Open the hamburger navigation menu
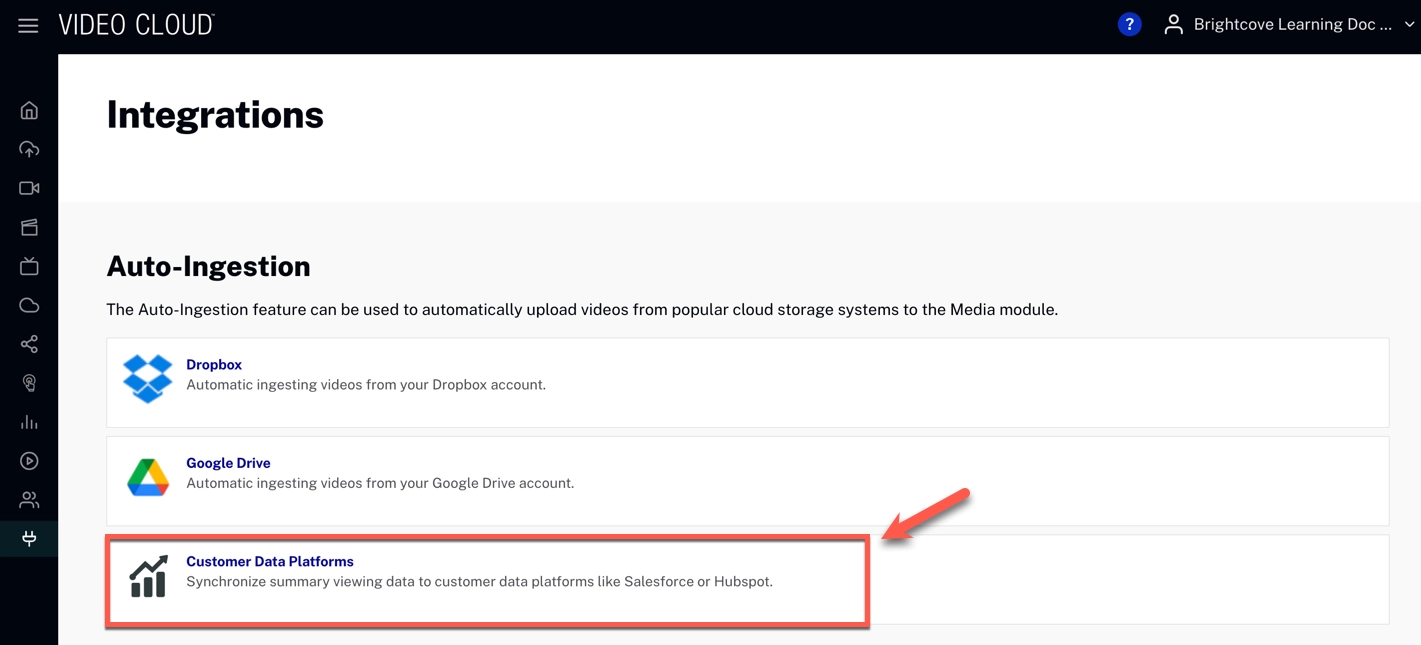The width and height of the screenshot is (1421, 645). point(27,24)
